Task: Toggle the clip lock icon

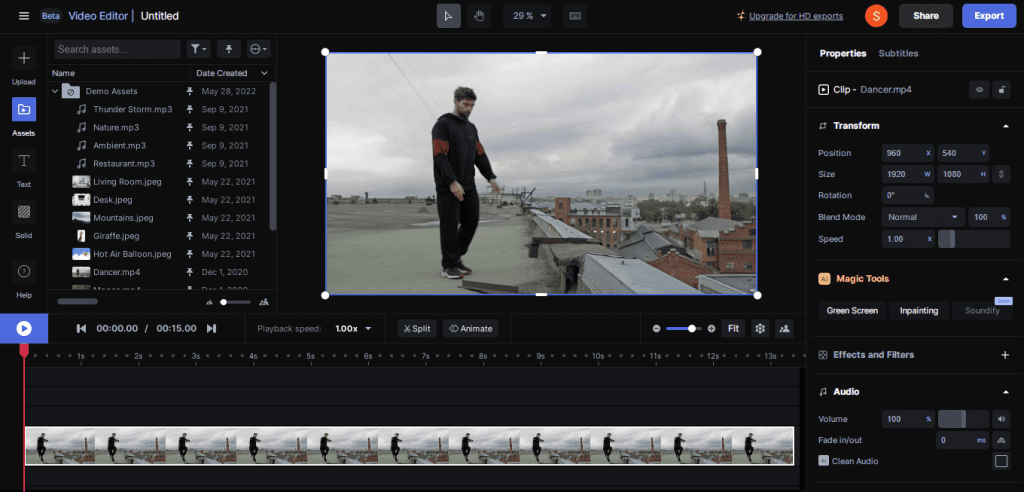Action: coord(1001,89)
